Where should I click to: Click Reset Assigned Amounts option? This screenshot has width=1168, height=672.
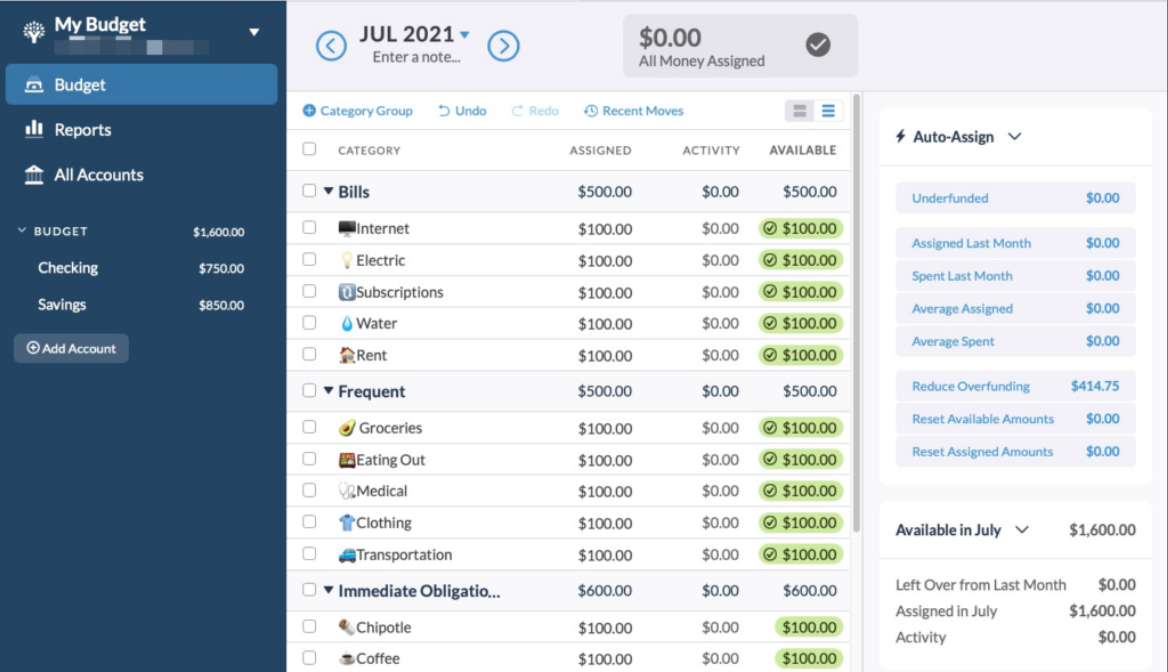pyautogui.click(x=1015, y=451)
